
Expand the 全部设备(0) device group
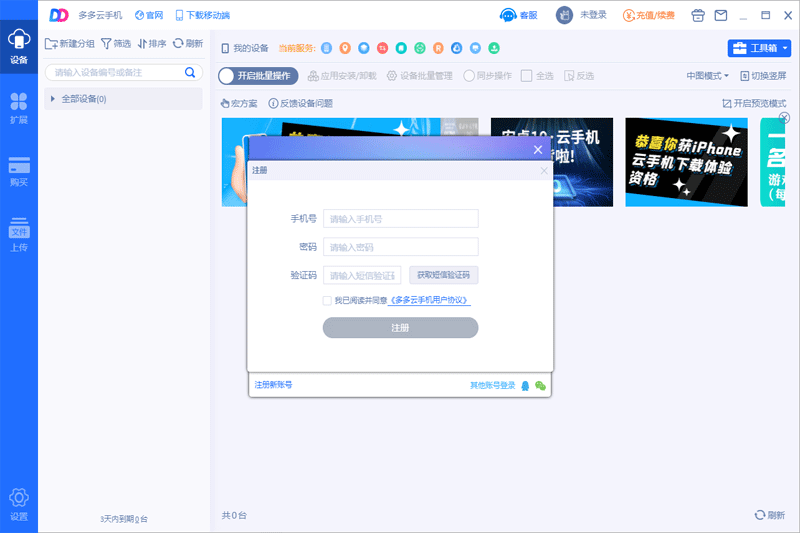tap(52, 99)
